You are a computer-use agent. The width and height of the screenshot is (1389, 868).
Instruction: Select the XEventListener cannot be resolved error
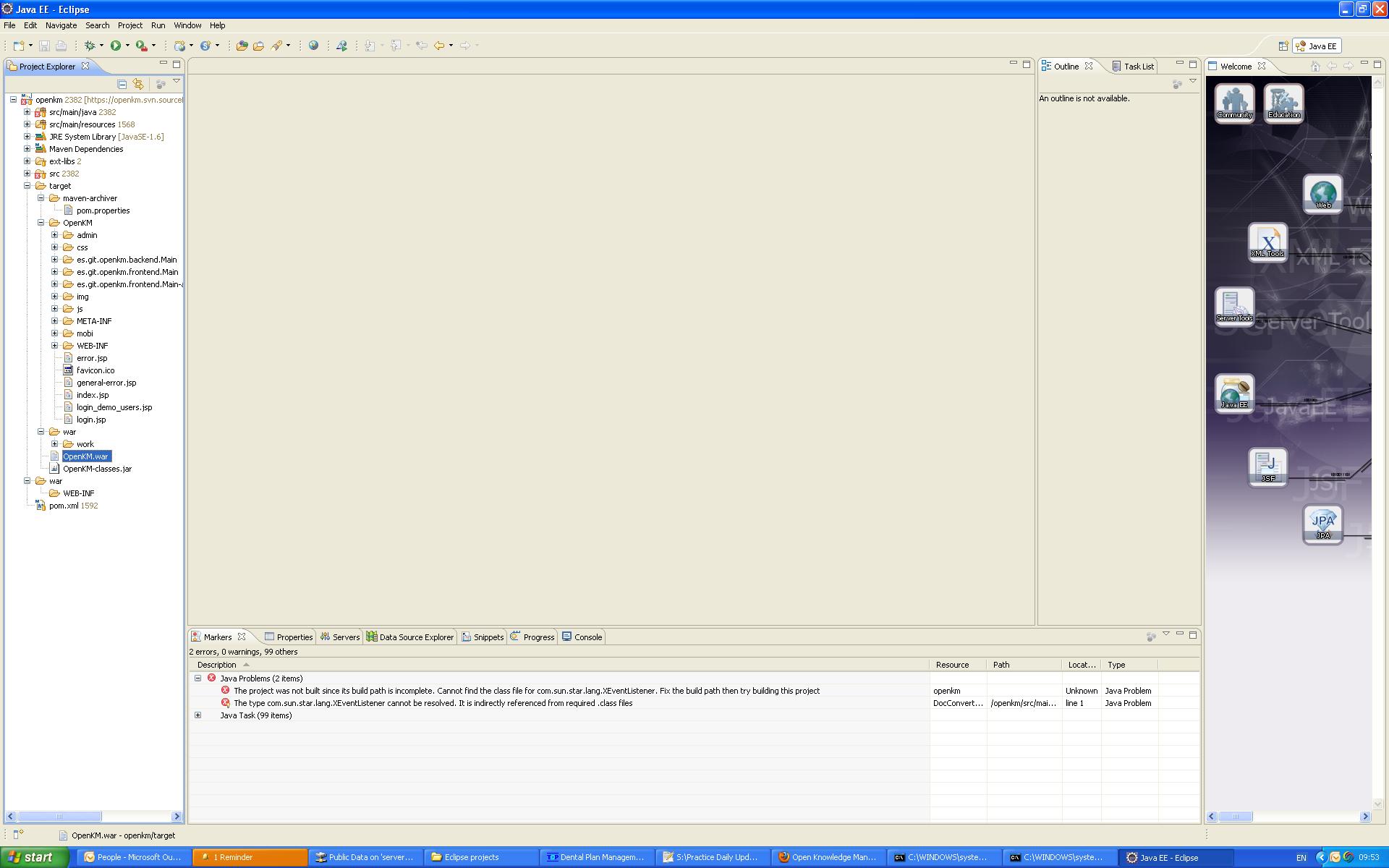point(433,703)
